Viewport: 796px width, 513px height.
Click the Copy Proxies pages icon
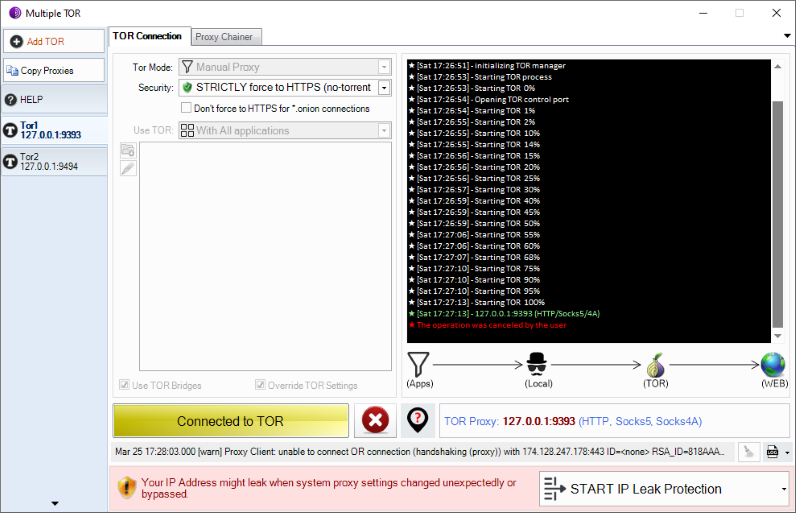click(x=12, y=71)
